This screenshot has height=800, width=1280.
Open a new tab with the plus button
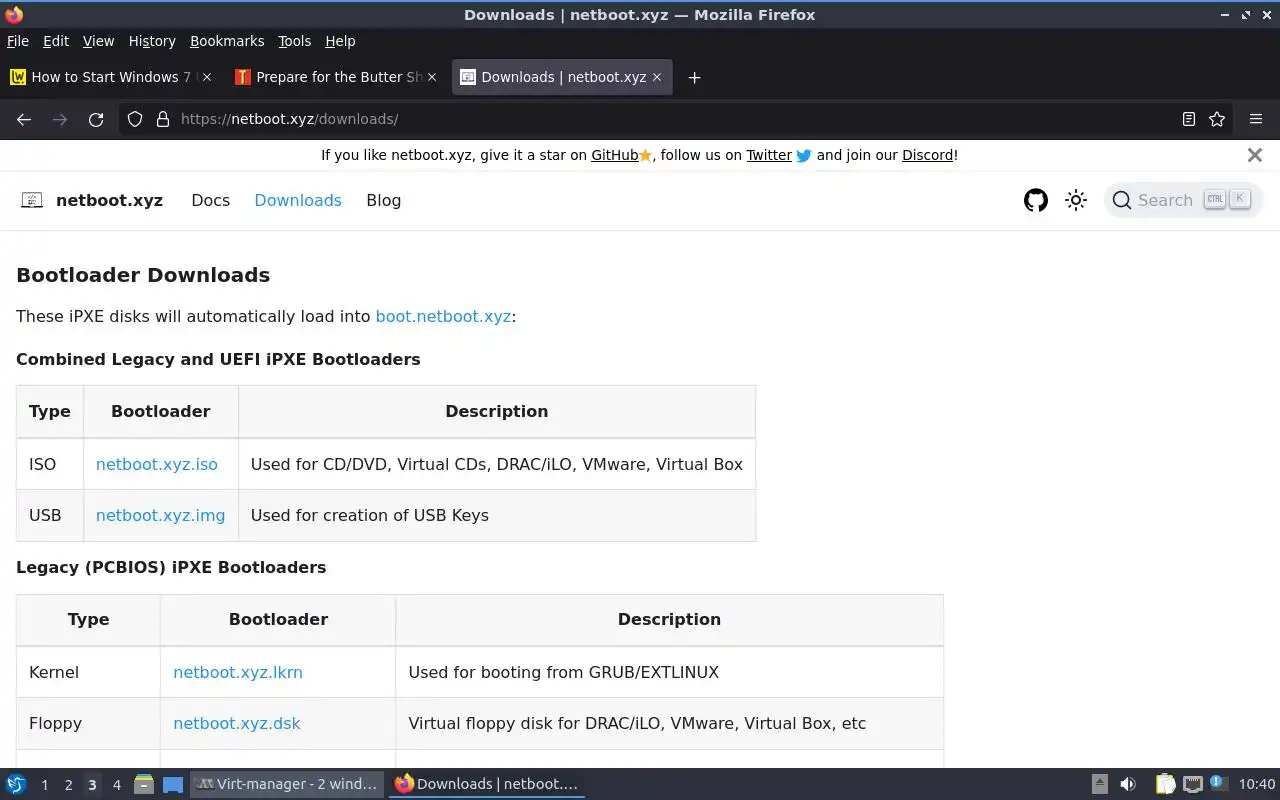(x=694, y=77)
